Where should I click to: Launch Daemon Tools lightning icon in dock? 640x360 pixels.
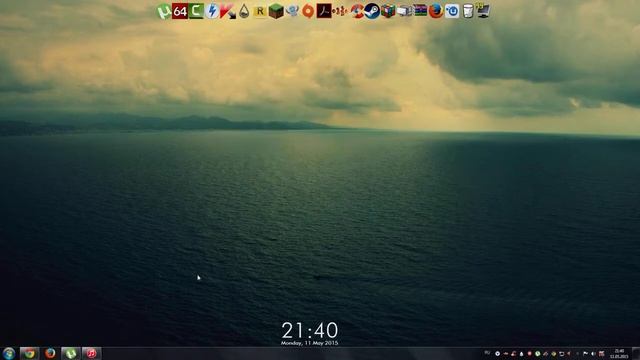212,11
